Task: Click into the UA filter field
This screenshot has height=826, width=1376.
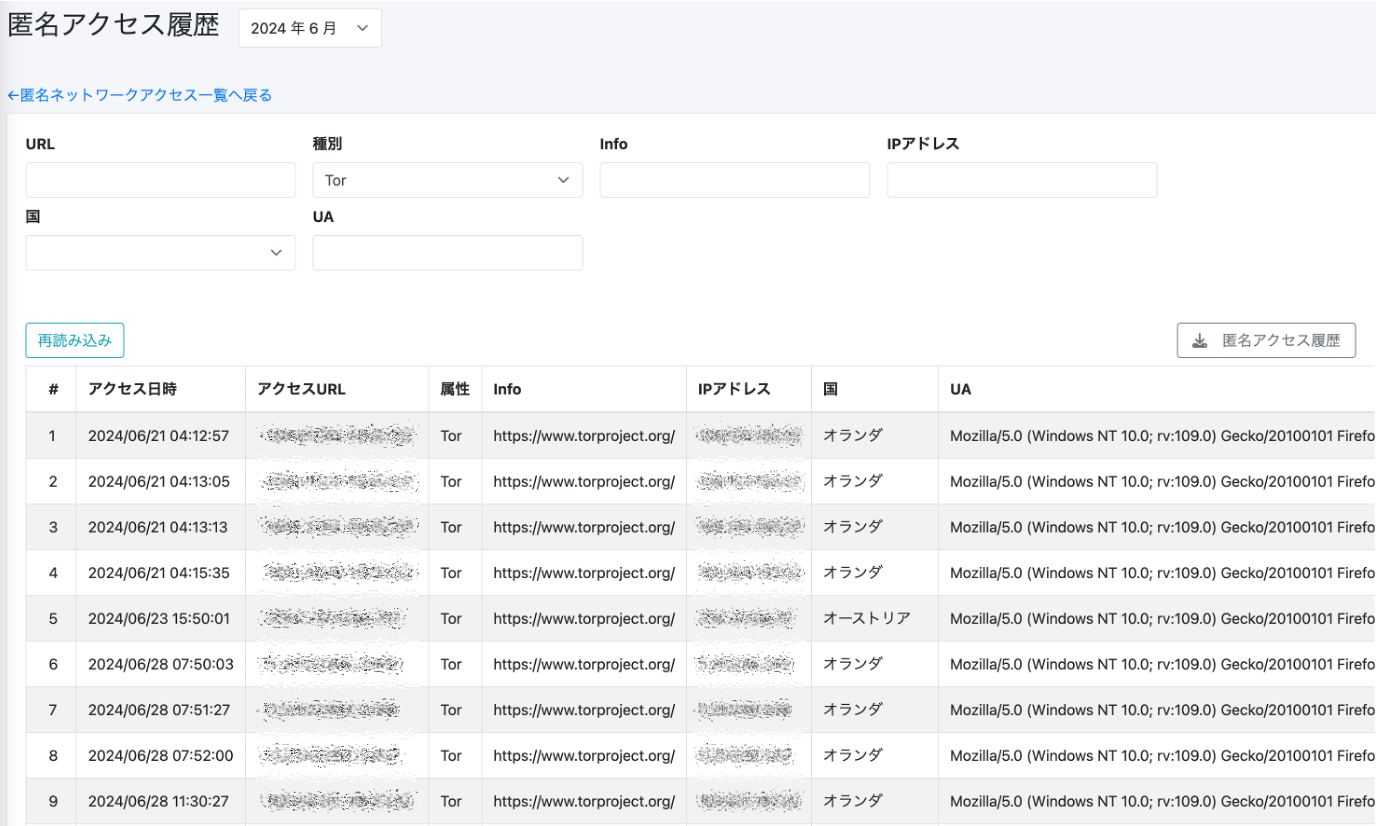Action: 447,253
